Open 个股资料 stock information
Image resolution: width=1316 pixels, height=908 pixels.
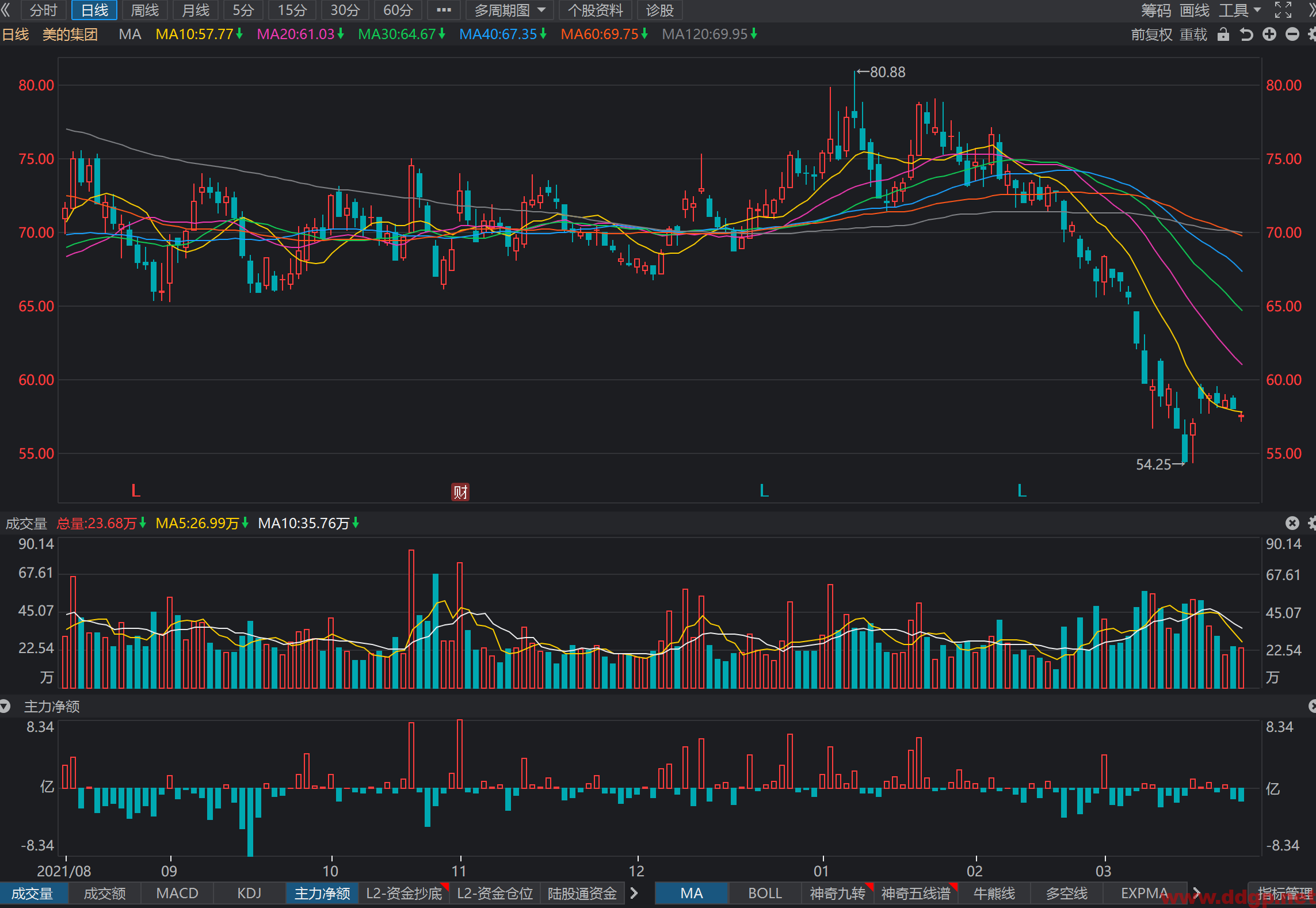pyautogui.click(x=596, y=10)
